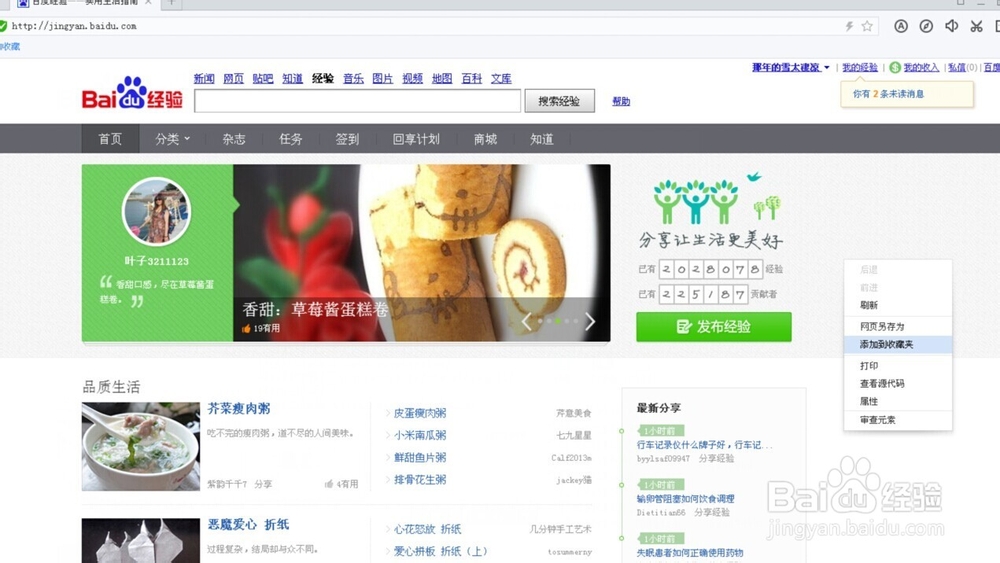
Task: Open the 杂志 navigation tab
Action: (233, 139)
